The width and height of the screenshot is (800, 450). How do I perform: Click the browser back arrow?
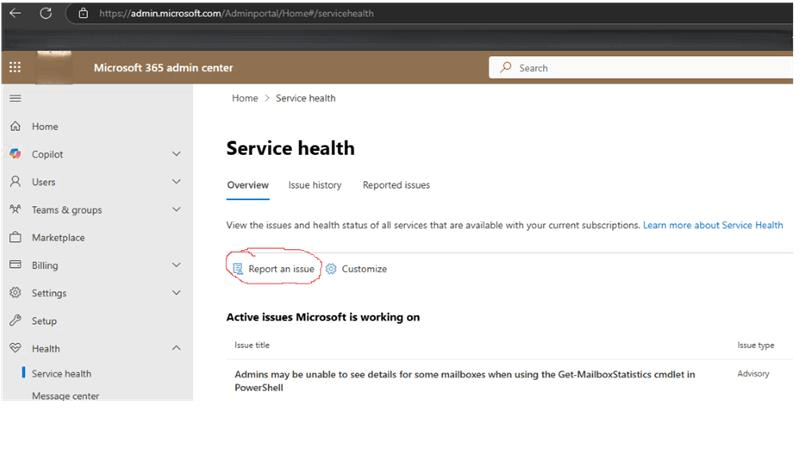click(x=15, y=13)
